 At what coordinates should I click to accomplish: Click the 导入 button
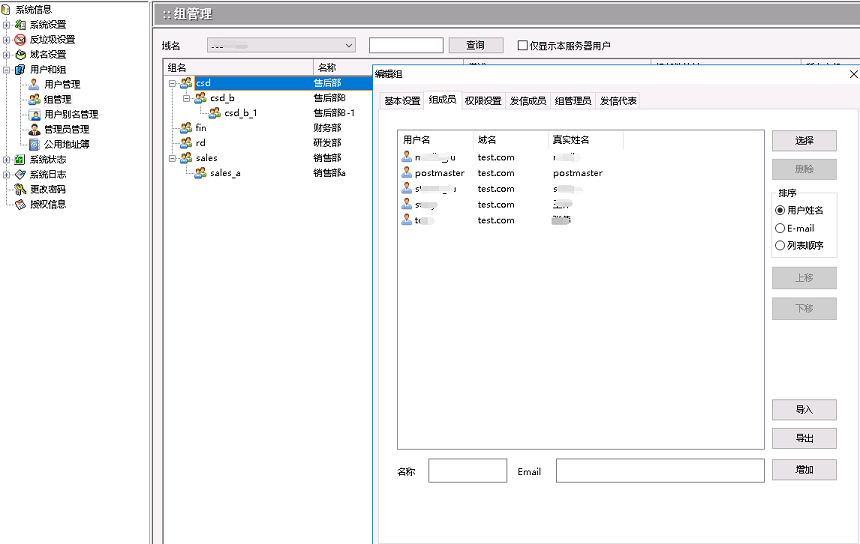tap(804, 410)
